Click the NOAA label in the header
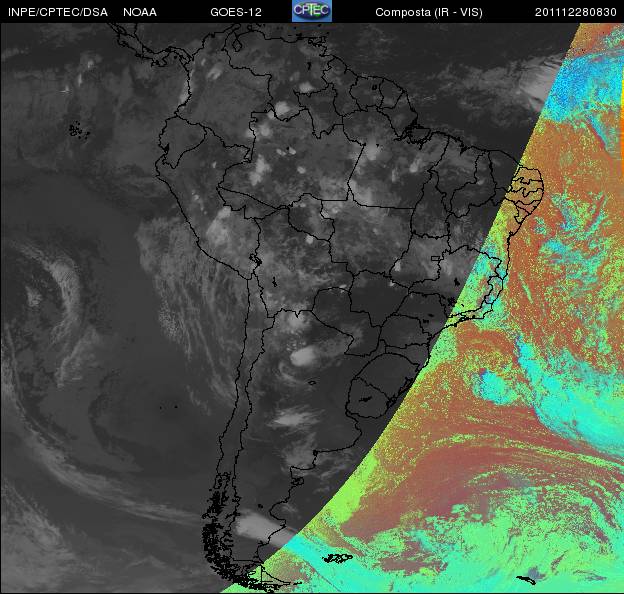The width and height of the screenshot is (624, 594). tap(140, 12)
